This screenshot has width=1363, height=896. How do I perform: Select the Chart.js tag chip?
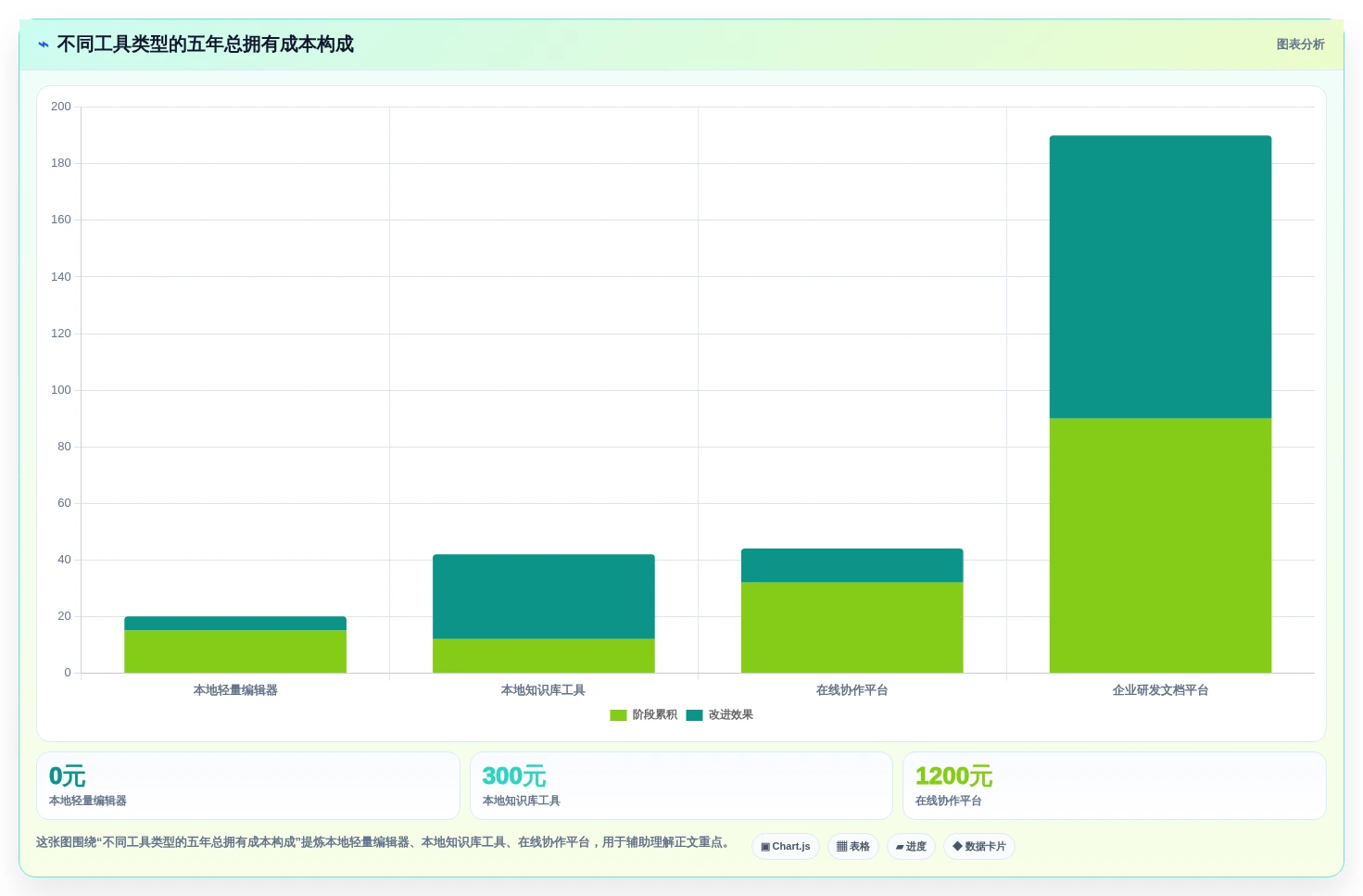(x=786, y=847)
